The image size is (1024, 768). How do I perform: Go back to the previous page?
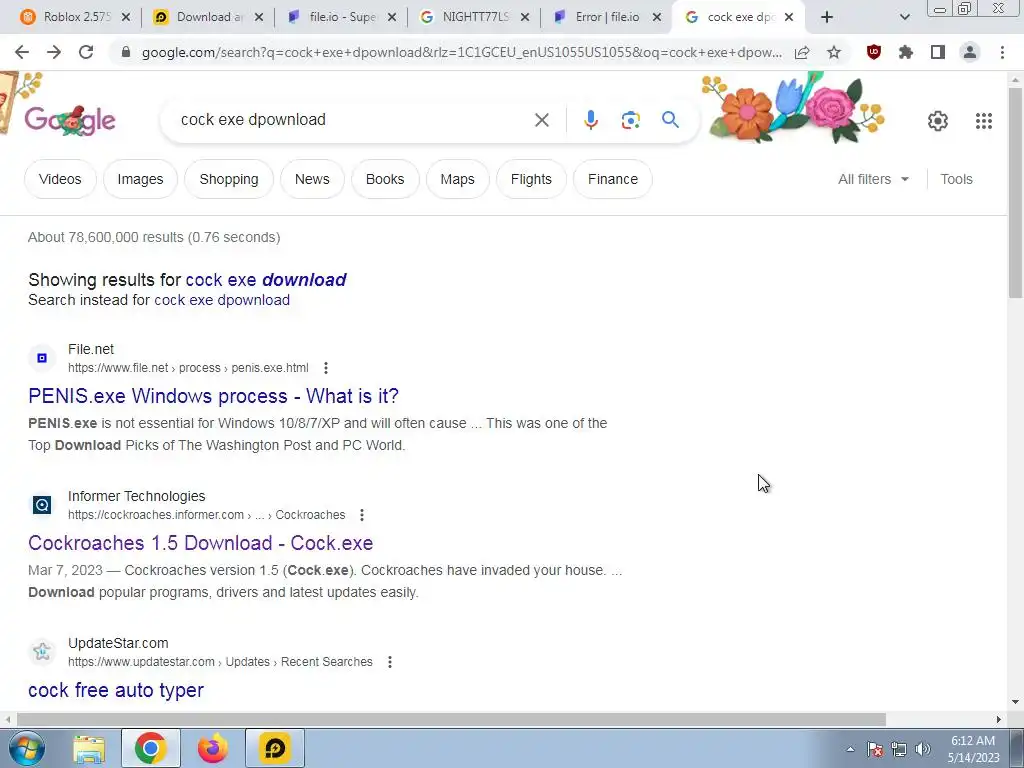[22, 52]
